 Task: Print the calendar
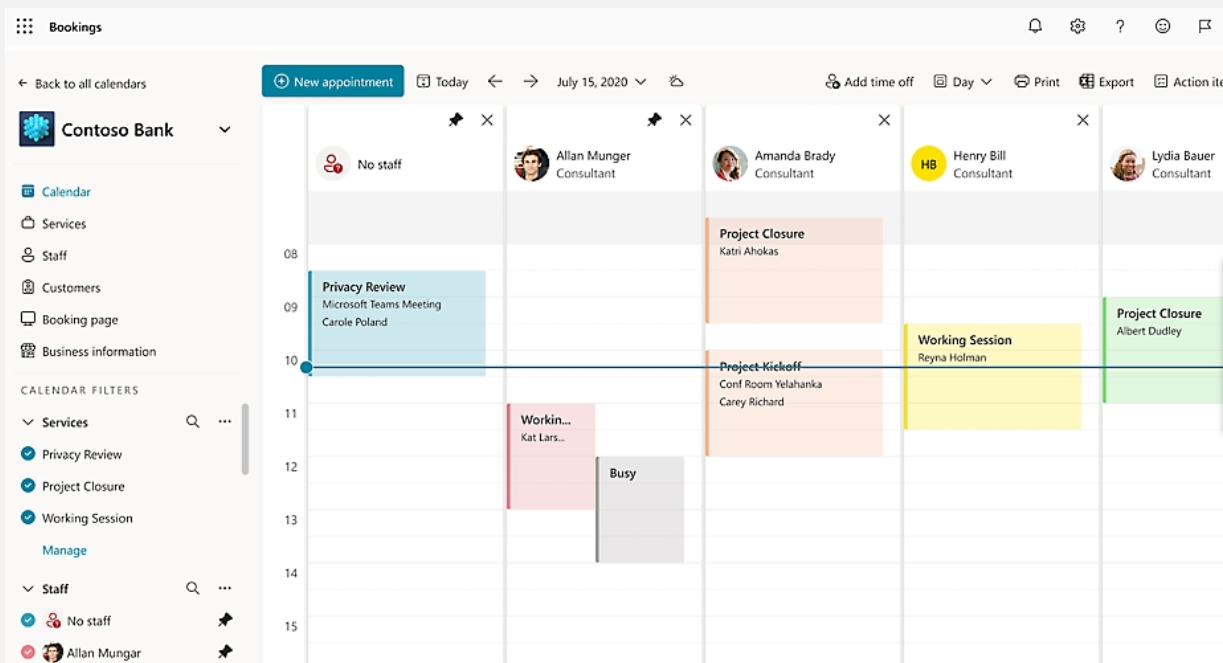1036,82
